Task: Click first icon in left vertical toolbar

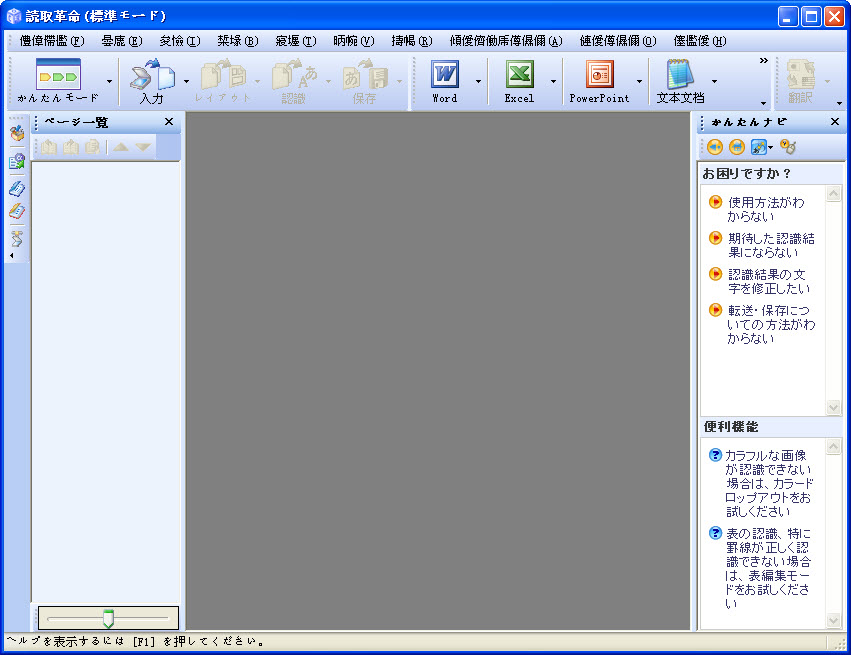Action: click(x=17, y=132)
